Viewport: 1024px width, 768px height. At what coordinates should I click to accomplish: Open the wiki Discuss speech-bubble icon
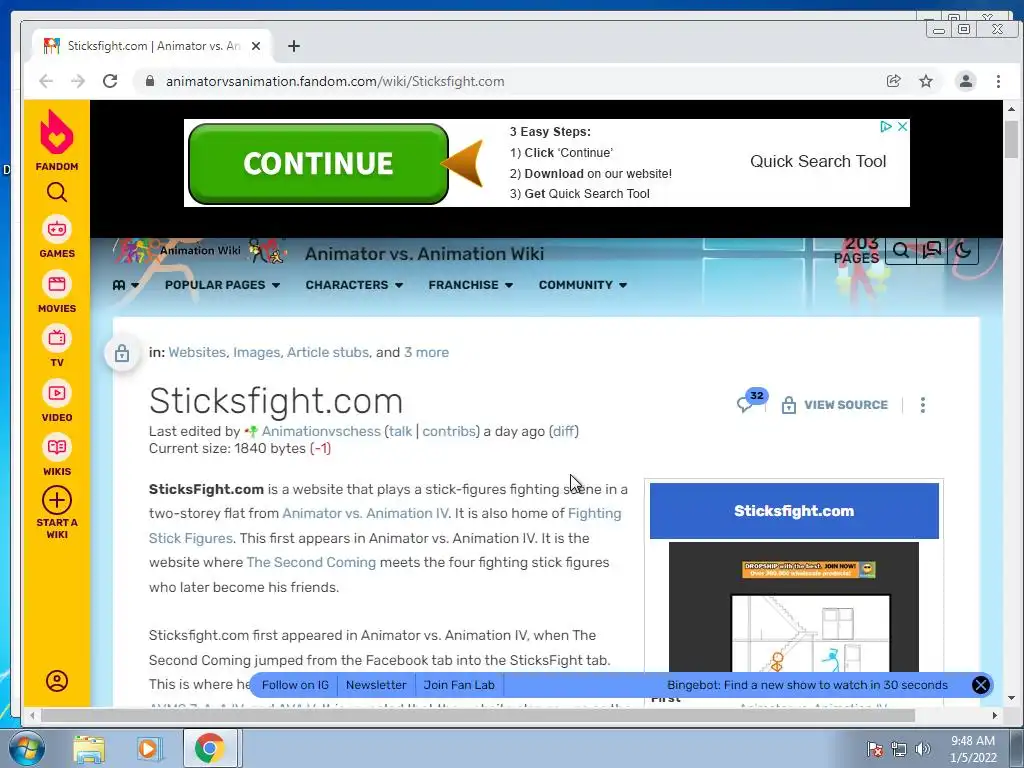coord(932,250)
